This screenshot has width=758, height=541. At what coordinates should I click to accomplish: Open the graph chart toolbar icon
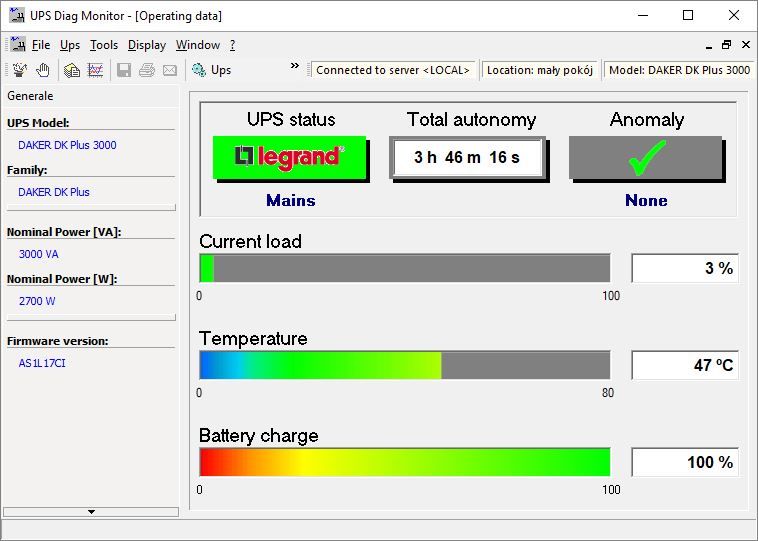[x=95, y=70]
